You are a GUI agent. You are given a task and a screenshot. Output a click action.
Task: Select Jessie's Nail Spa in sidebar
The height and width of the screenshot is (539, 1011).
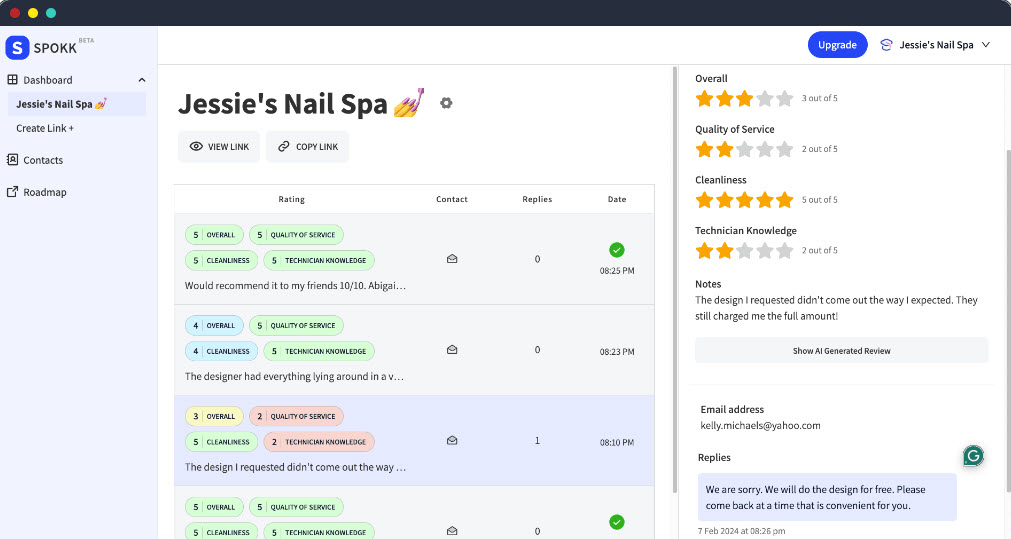(x=62, y=104)
